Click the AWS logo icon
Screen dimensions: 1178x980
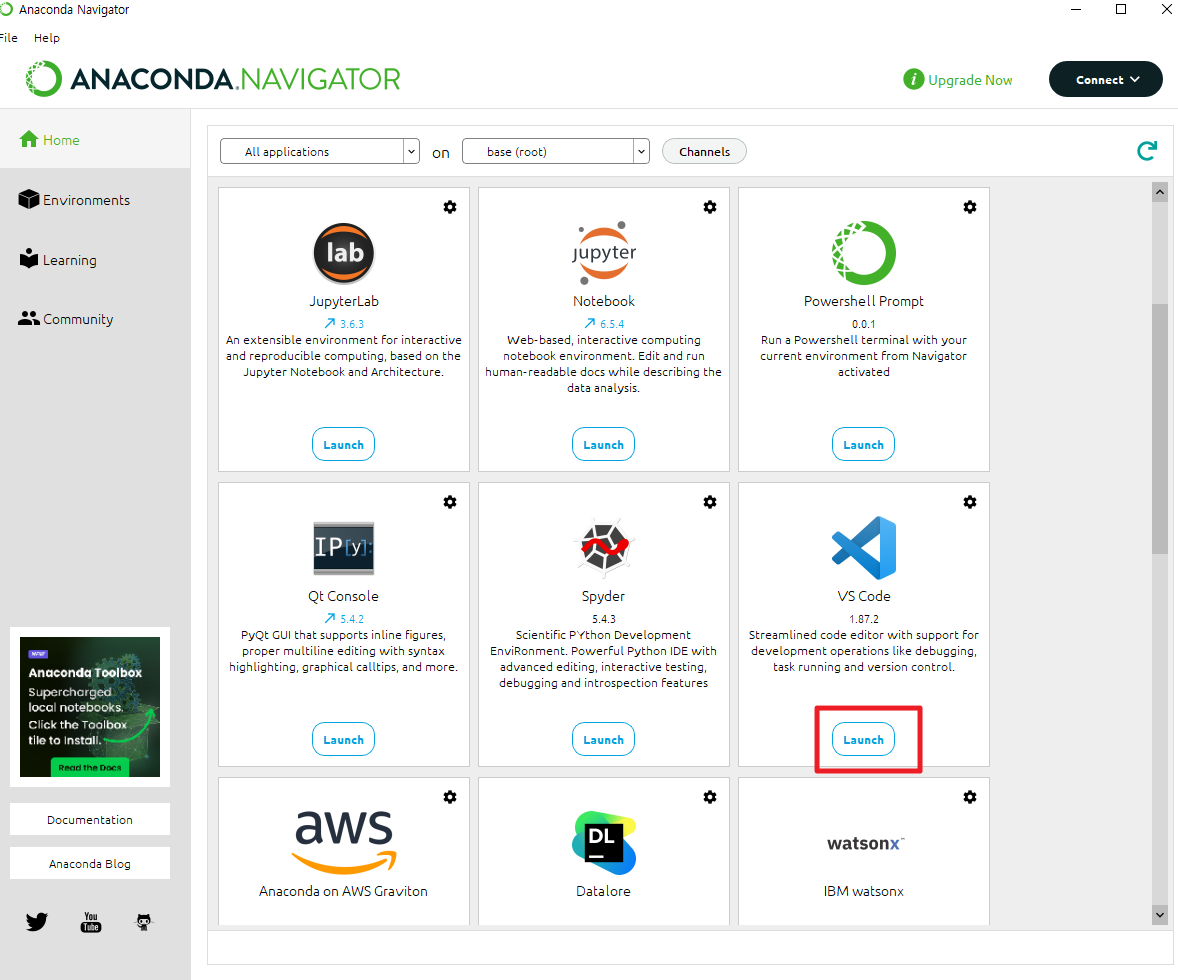coord(343,842)
